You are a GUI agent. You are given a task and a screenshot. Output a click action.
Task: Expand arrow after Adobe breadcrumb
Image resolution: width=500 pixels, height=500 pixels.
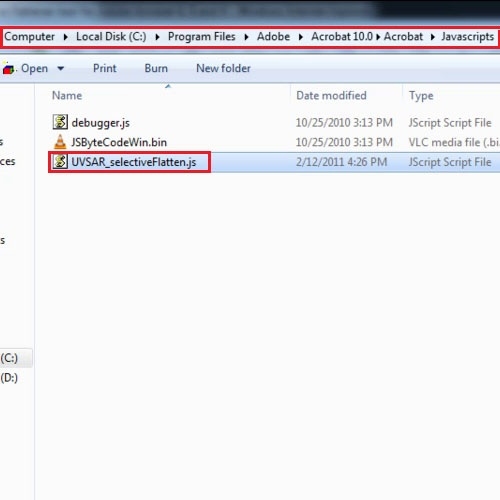(301, 37)
